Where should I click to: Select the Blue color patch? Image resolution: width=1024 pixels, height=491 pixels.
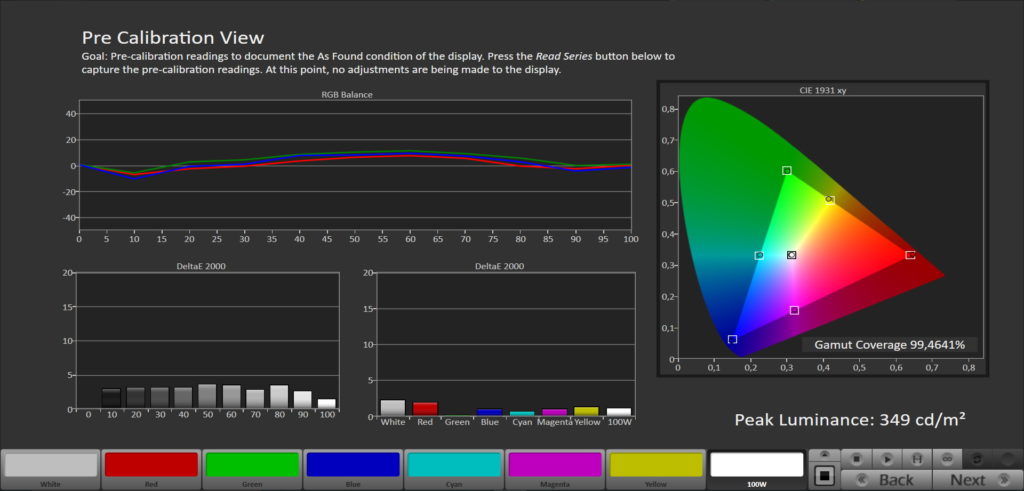[x=353, y=469]
